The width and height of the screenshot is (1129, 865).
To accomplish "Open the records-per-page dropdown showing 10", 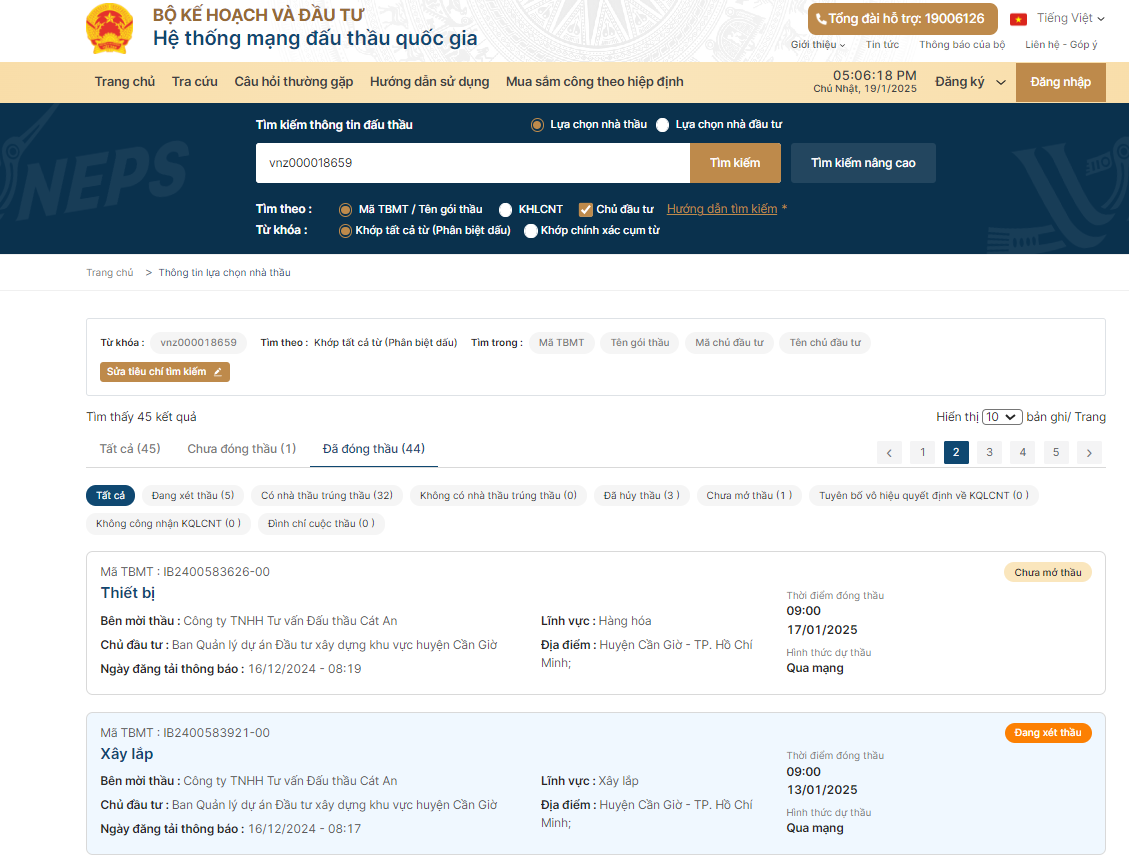I will pos(1002,417).
